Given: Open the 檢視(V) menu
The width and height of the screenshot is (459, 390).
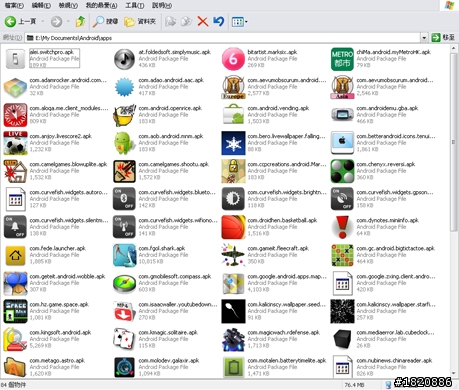Looking at the screenshot, I should pyautogui.click(x=68, y=5).
